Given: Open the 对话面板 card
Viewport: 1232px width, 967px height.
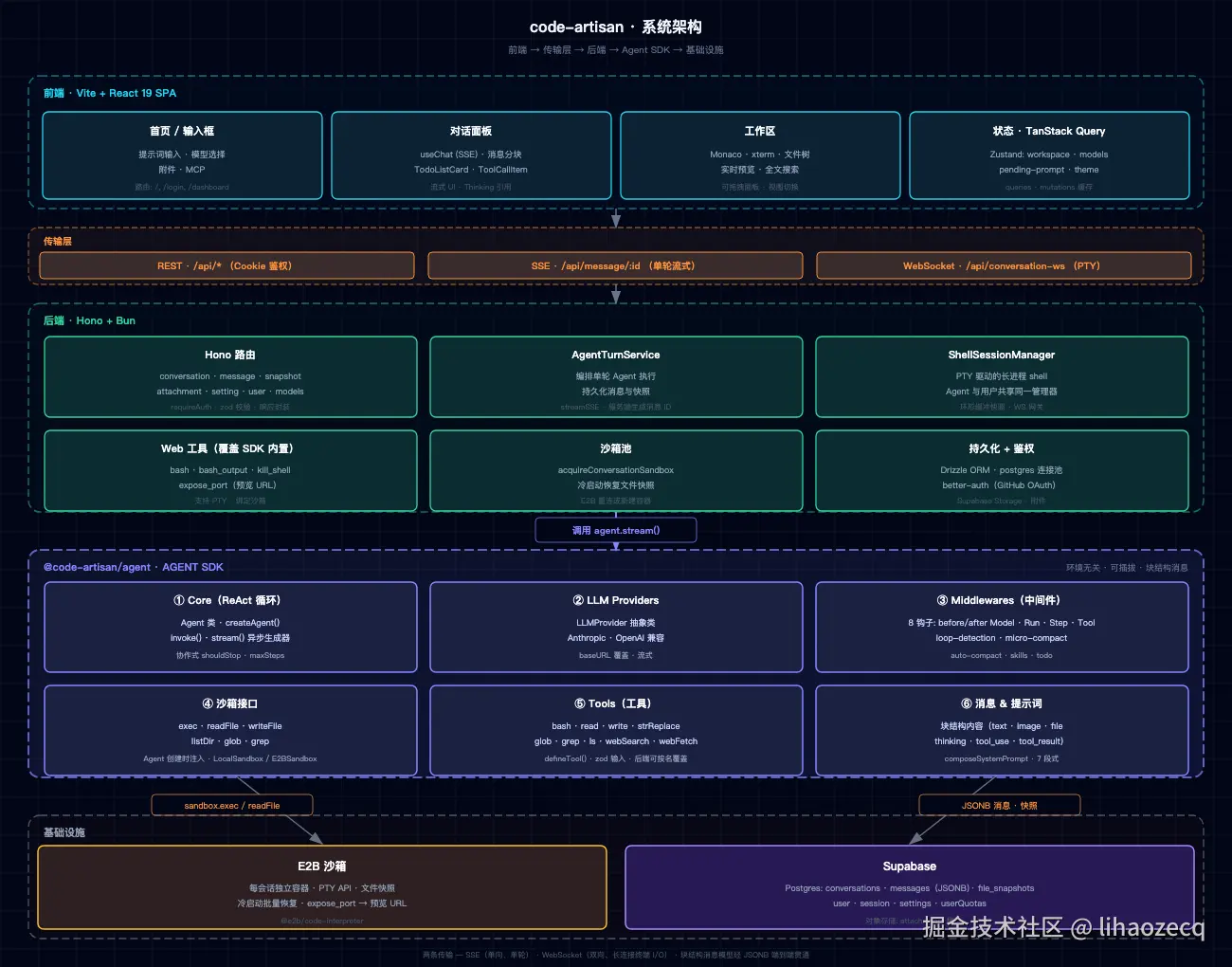Looking at the screenshot, I should pyautogui.click(x=471, y=155).
